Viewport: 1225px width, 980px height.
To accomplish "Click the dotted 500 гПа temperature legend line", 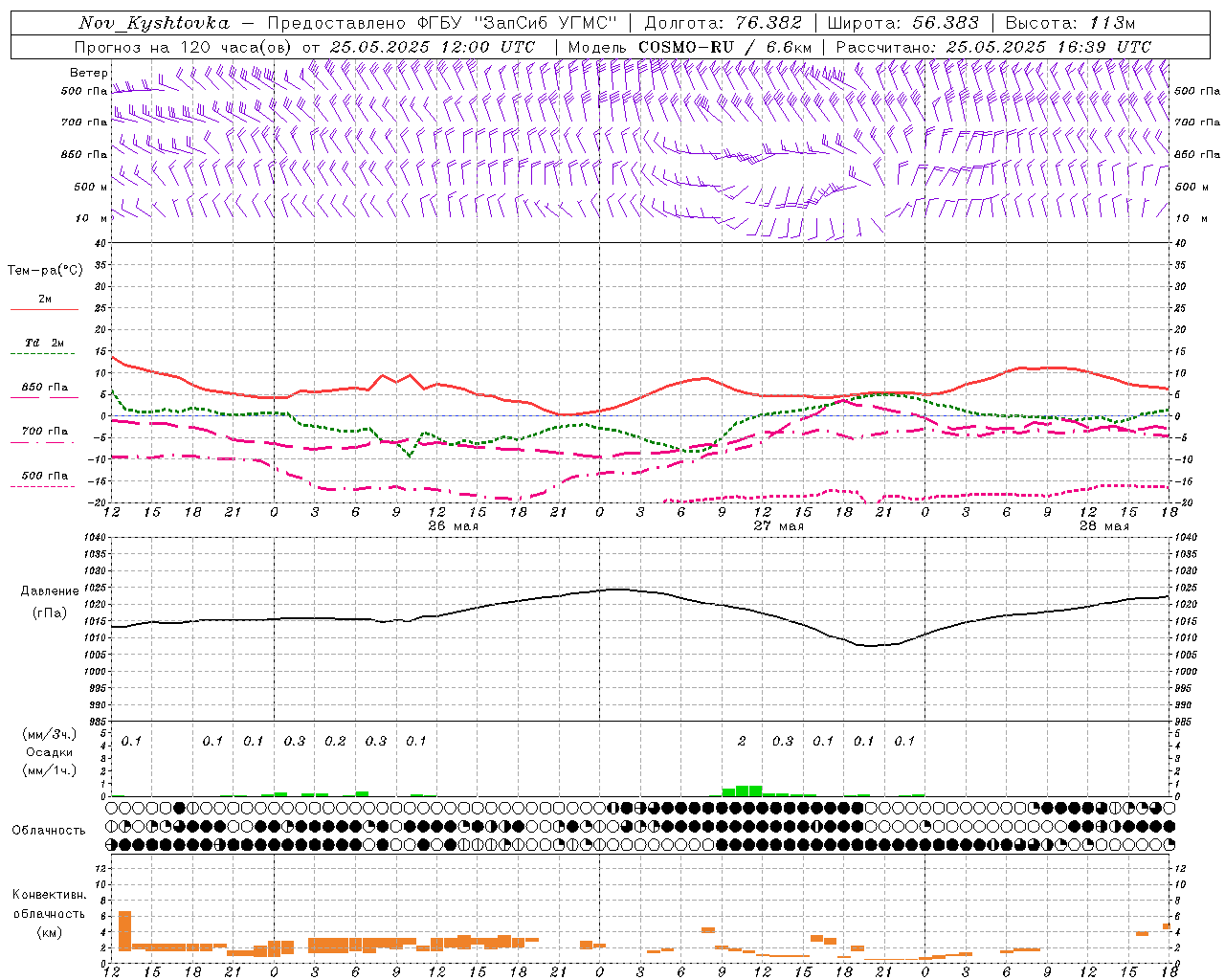I will [42, 487].
